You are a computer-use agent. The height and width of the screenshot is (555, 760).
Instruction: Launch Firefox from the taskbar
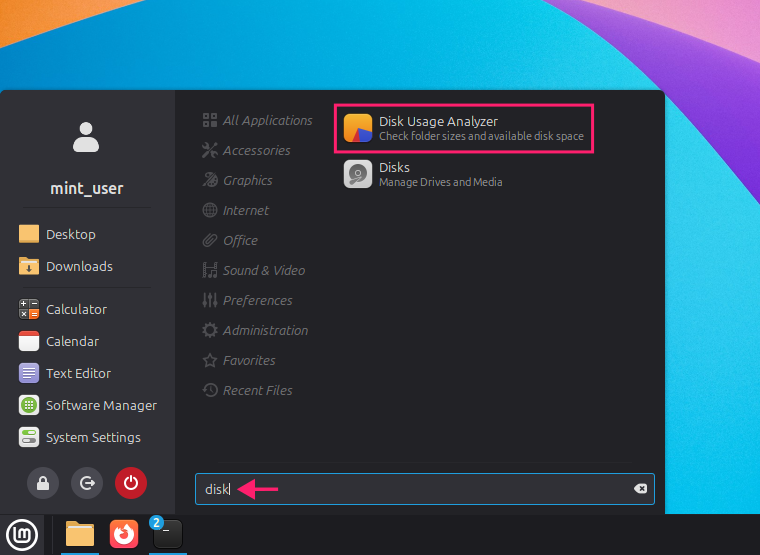click(x=124, y=534)
